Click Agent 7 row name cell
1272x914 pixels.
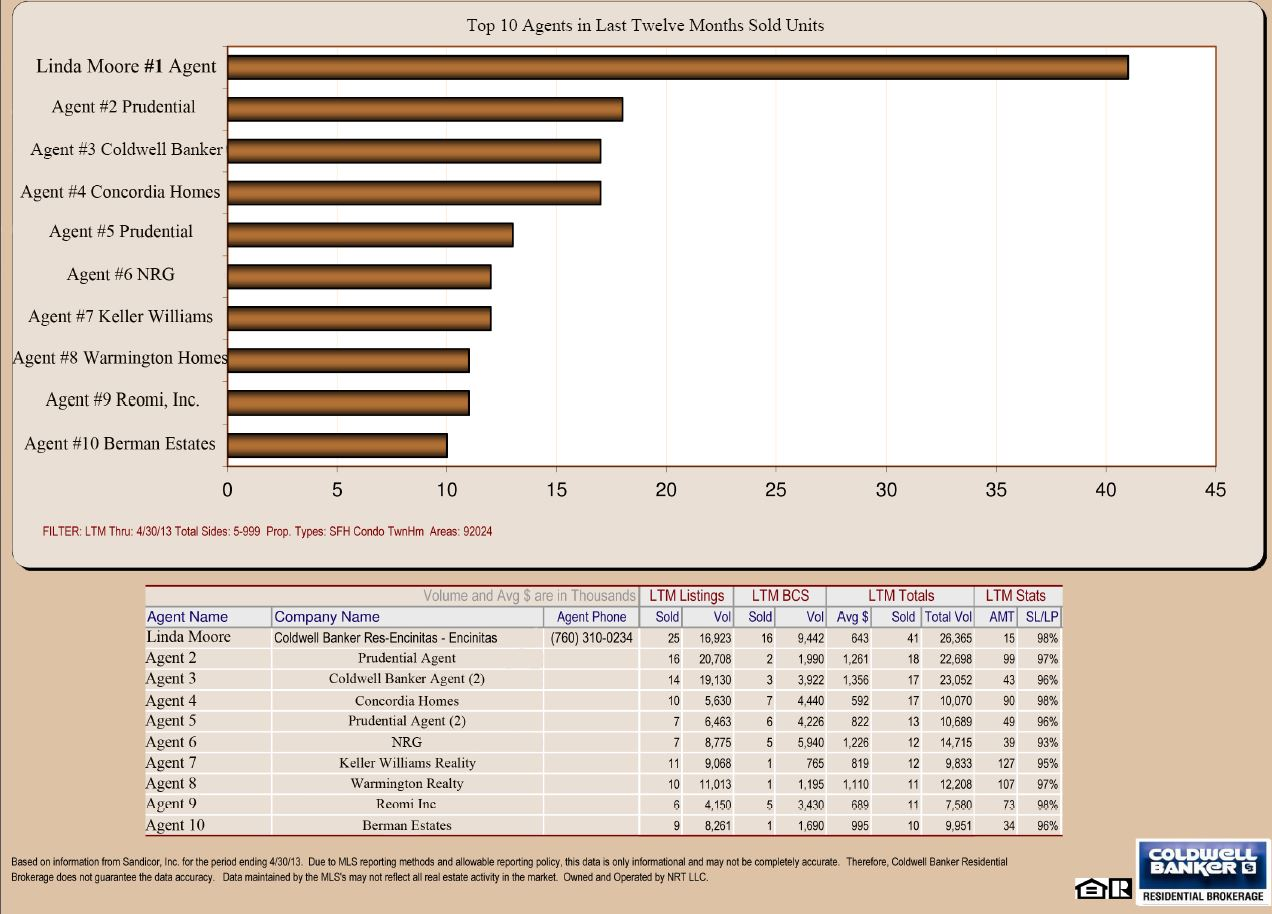[171, 763]
